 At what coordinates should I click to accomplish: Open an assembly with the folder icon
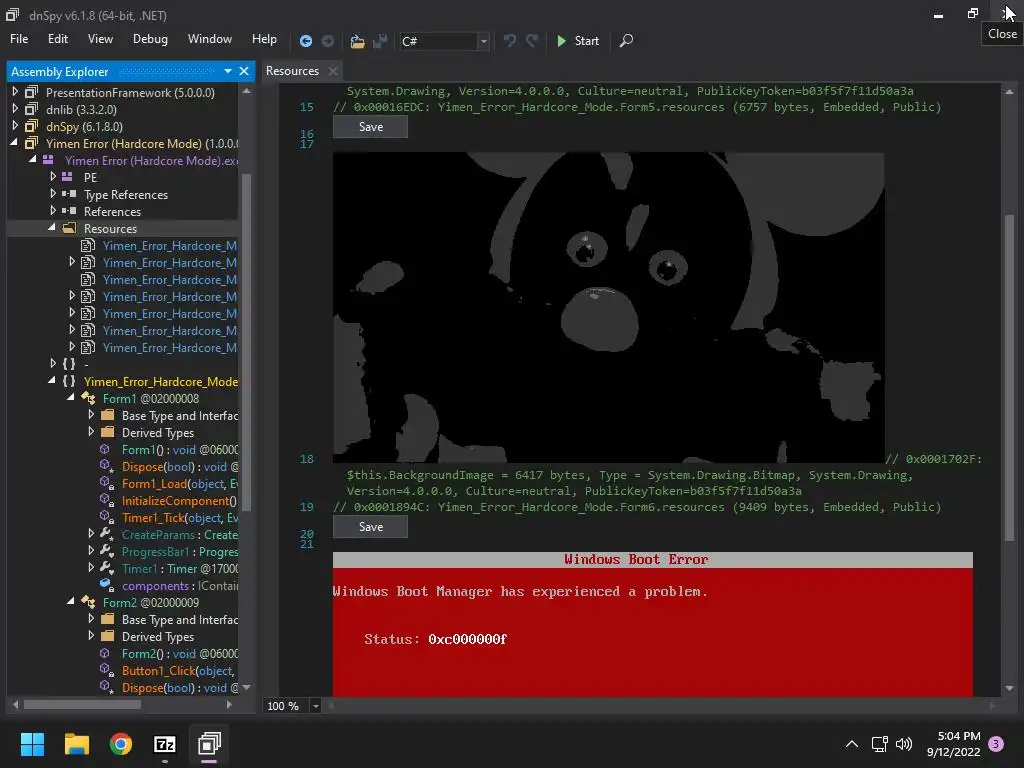(x=357, y=41)
